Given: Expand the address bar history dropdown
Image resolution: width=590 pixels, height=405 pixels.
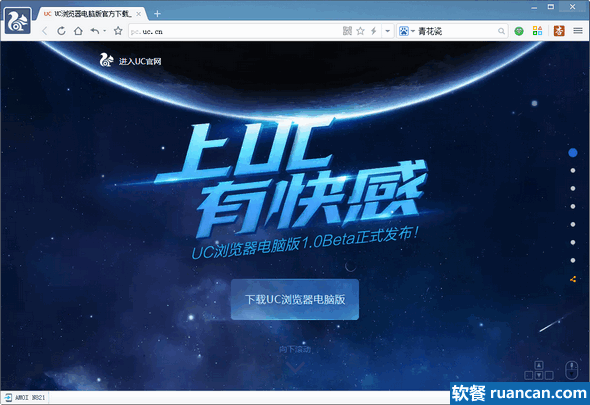Looking at the screenshot, I should 388,31.
